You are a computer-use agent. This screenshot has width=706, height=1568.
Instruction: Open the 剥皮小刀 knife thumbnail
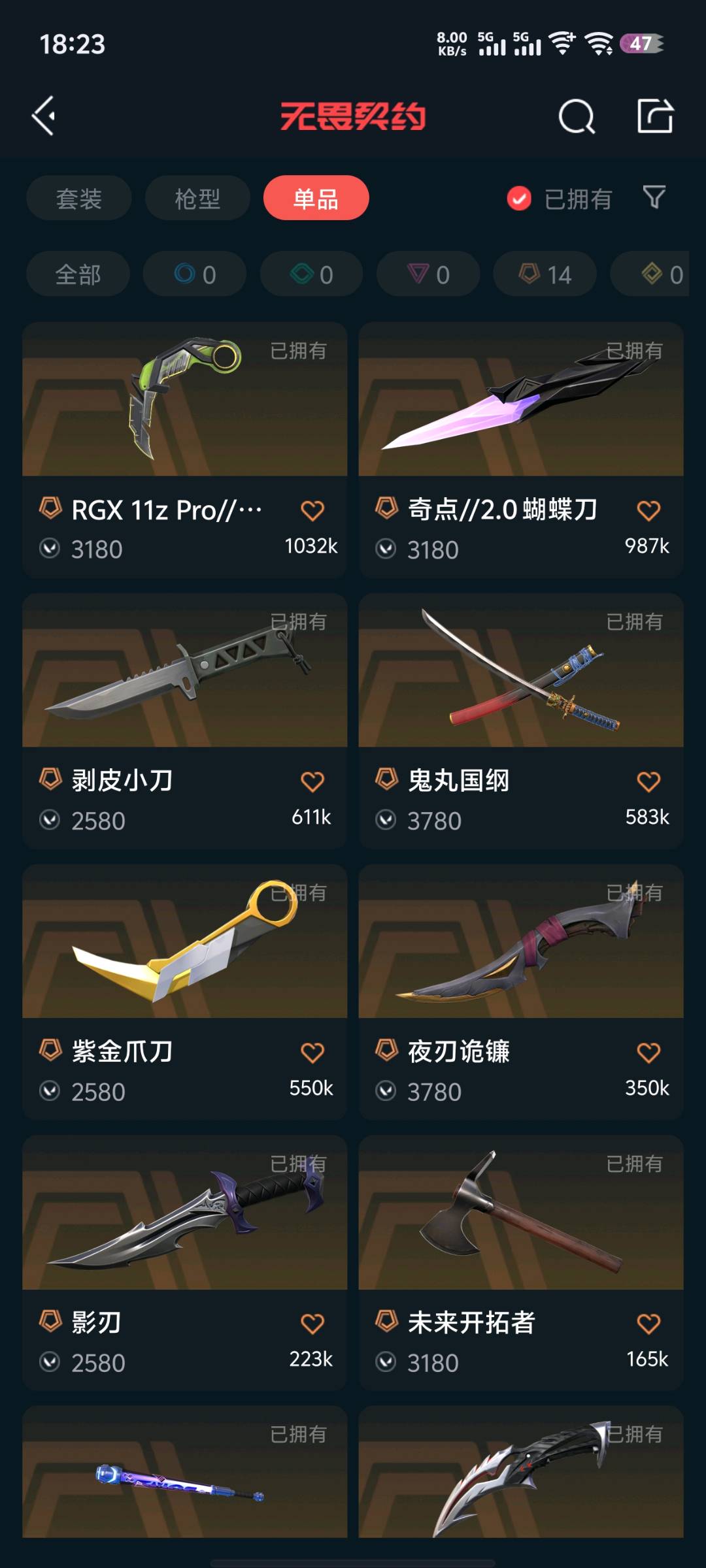pos(185,670)
